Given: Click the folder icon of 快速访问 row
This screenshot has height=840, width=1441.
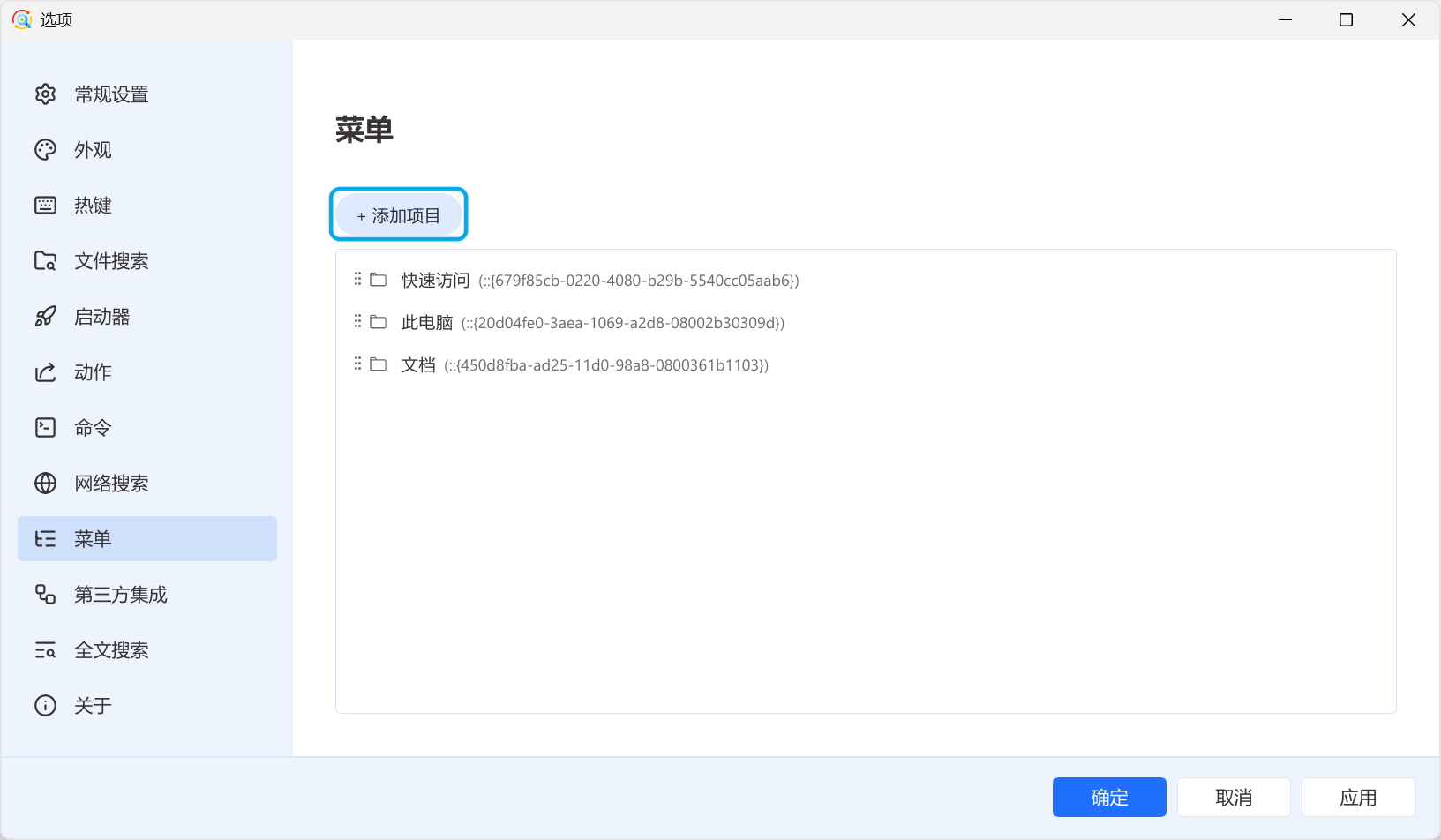Looking at the screenshot, I should point(379,280).
